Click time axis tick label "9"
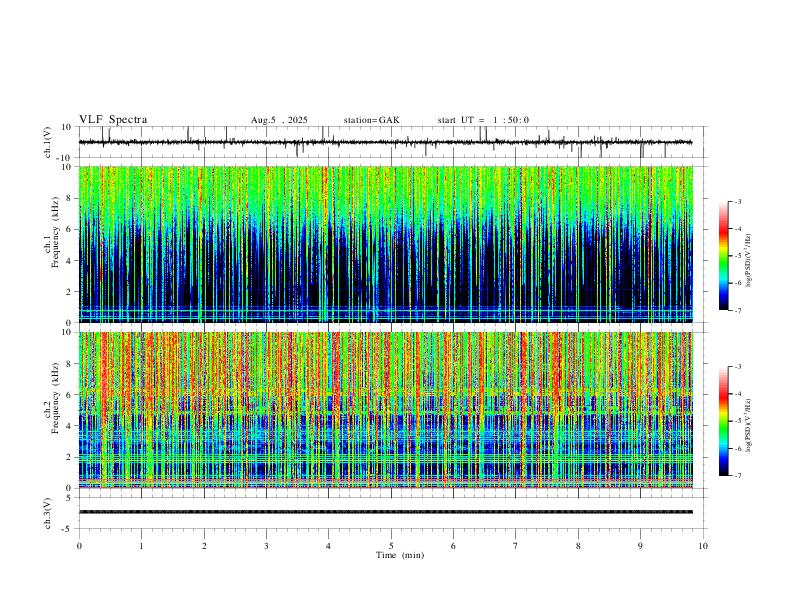 coord(640,546)
